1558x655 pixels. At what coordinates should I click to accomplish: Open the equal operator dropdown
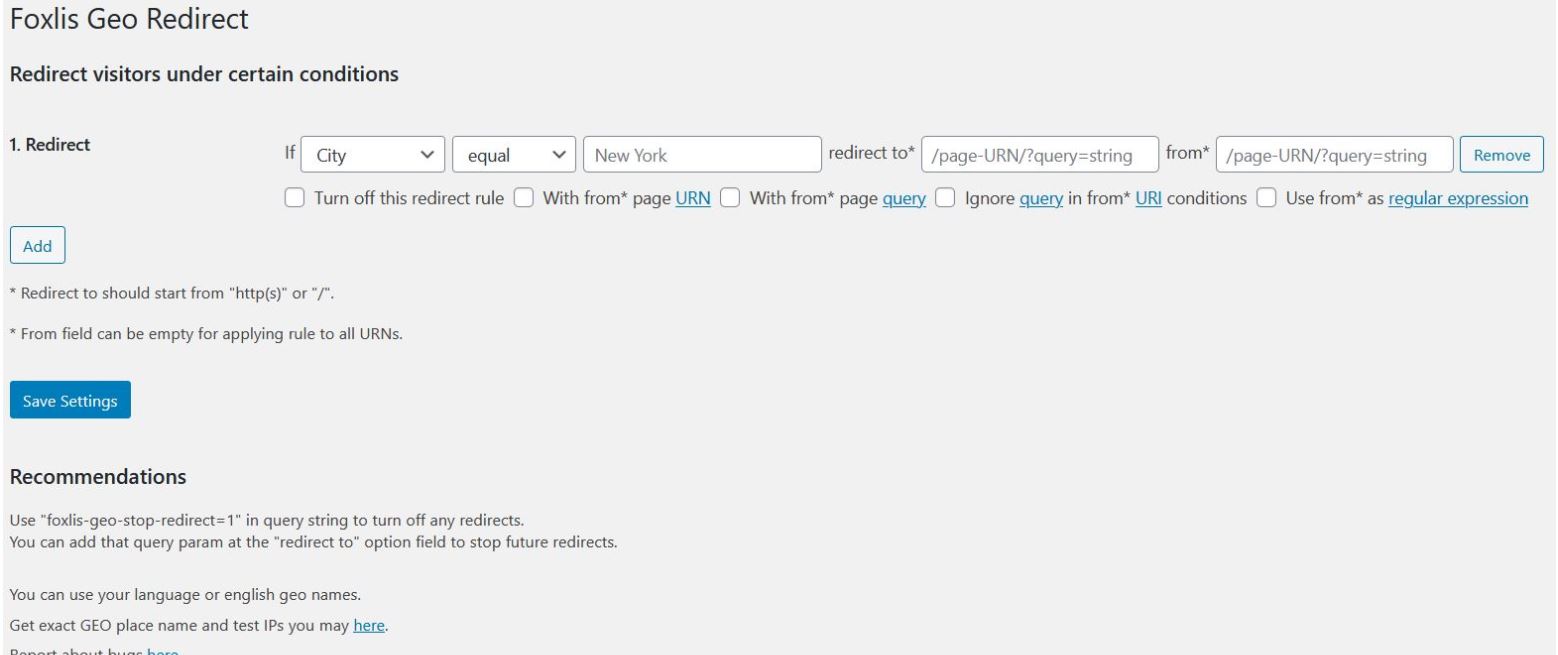(514, 155)
